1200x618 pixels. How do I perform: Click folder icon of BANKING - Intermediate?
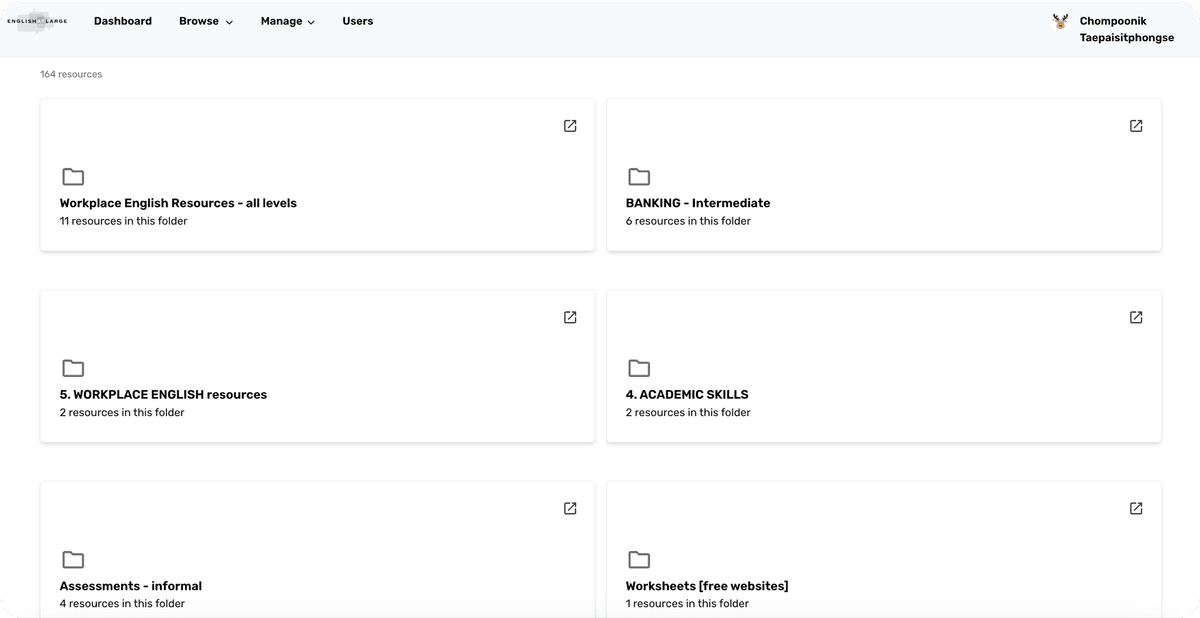(639, 177)
